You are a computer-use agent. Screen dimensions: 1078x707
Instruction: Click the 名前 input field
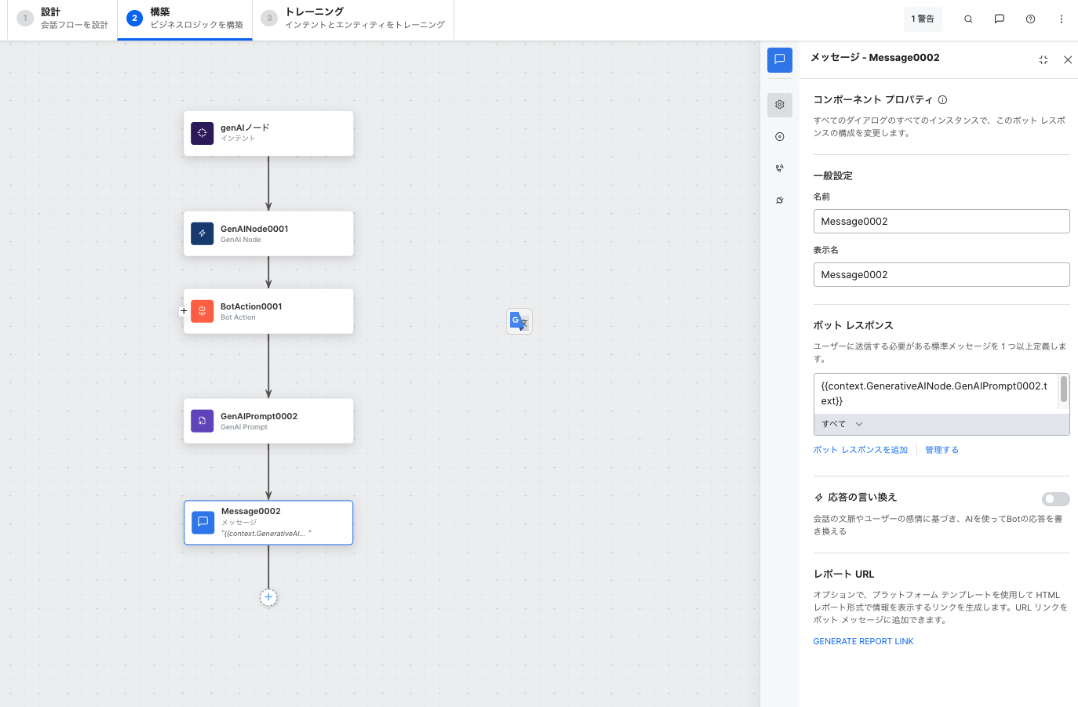point(941,221)
